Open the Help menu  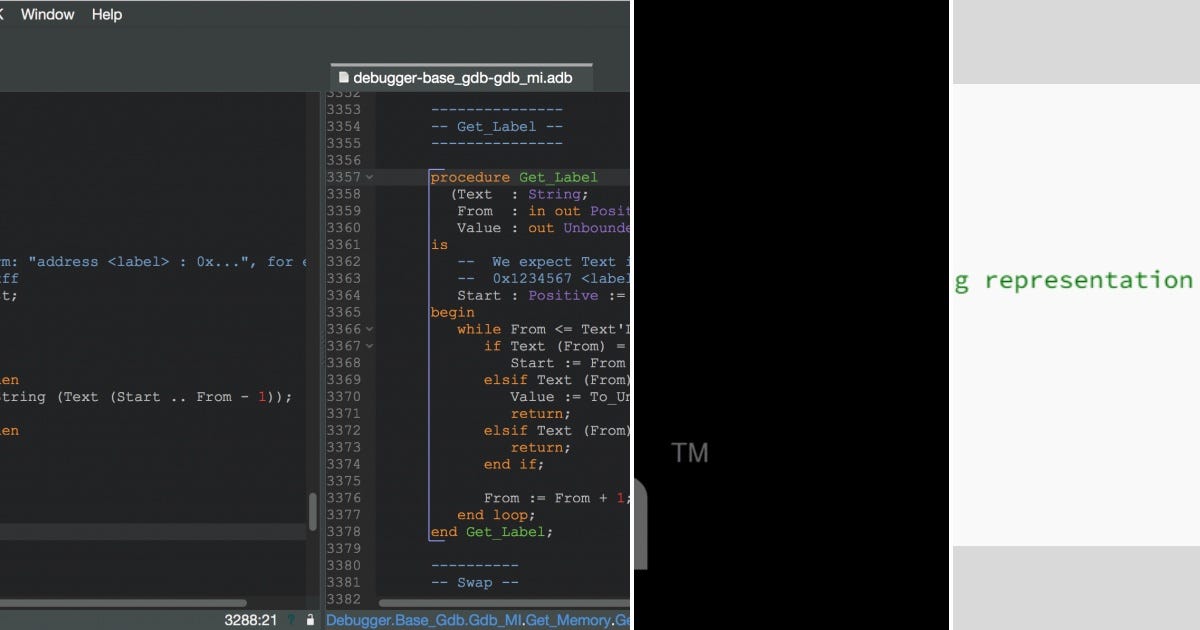107,14
